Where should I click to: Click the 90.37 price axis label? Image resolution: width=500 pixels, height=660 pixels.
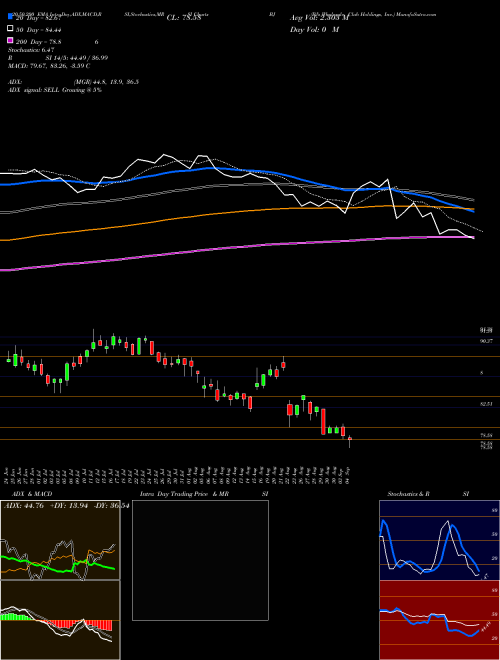click(486, 341)
